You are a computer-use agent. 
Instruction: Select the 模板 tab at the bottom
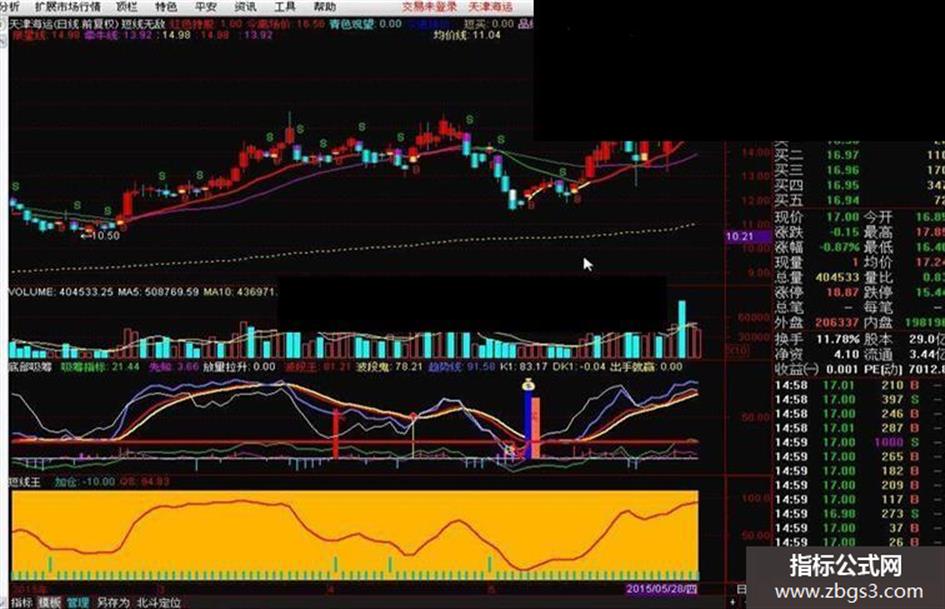(49, 602)
